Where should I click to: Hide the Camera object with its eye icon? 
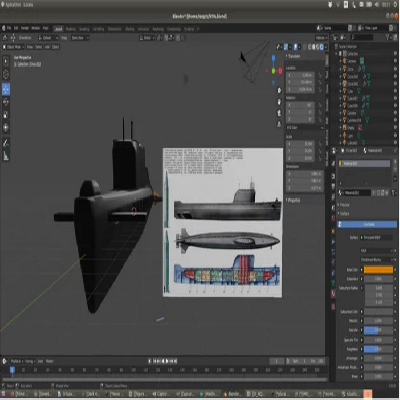tap(395, 61)
